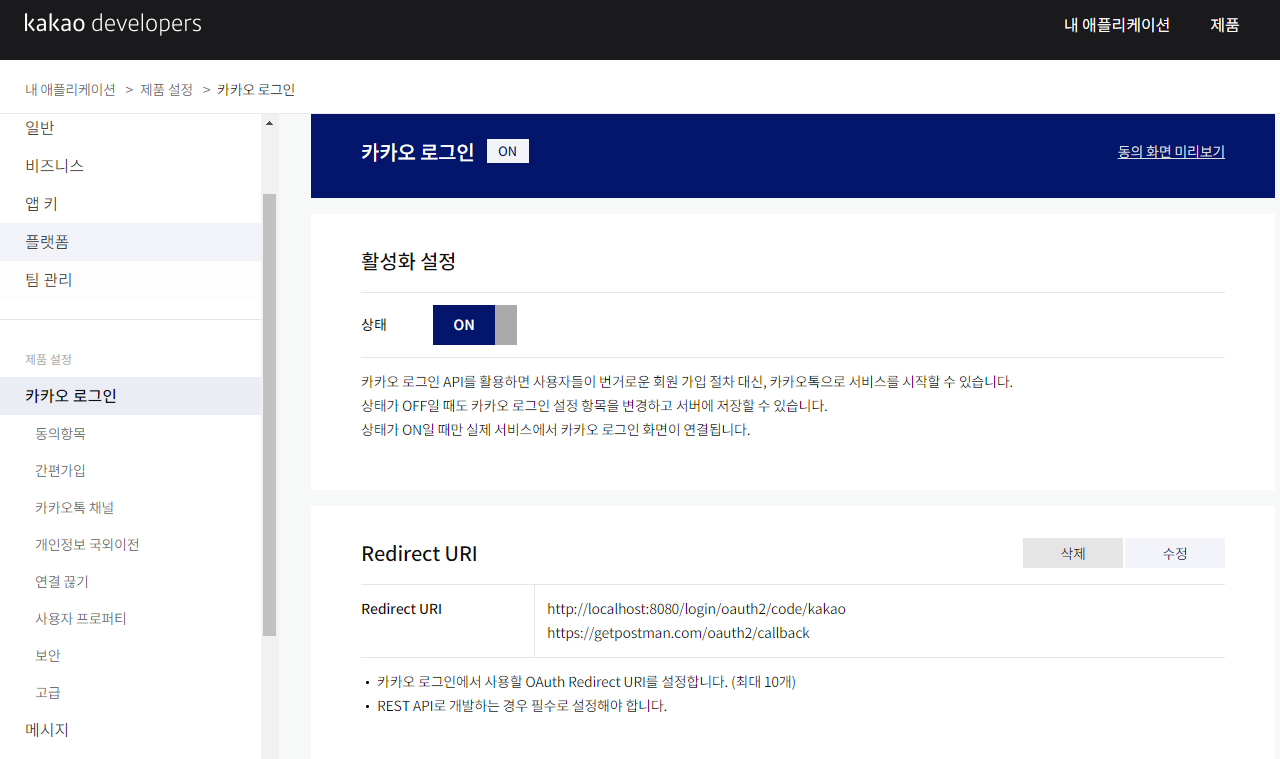1280x759 pixels.
Task: Click the line describing 상태가 OFF일 때
Action: (x=594, y=406)
